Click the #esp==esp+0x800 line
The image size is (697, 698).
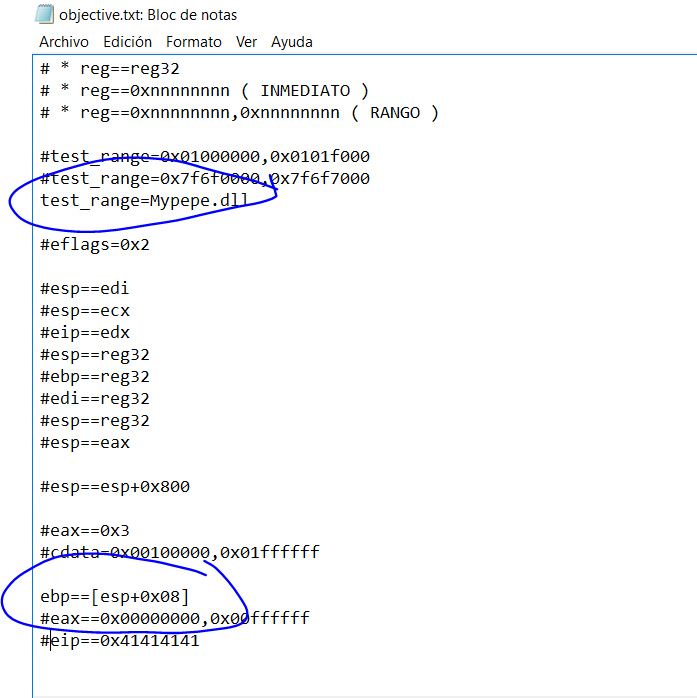[x=115, y=487]
